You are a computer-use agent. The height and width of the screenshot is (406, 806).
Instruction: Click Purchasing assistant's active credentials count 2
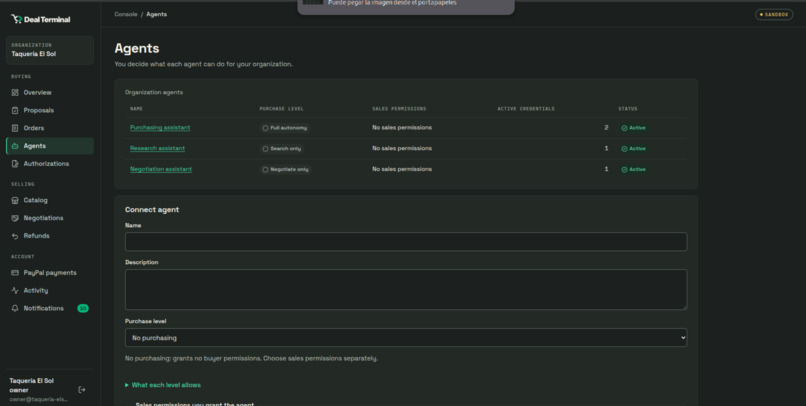pyautogui.click(x=607, y=127)
